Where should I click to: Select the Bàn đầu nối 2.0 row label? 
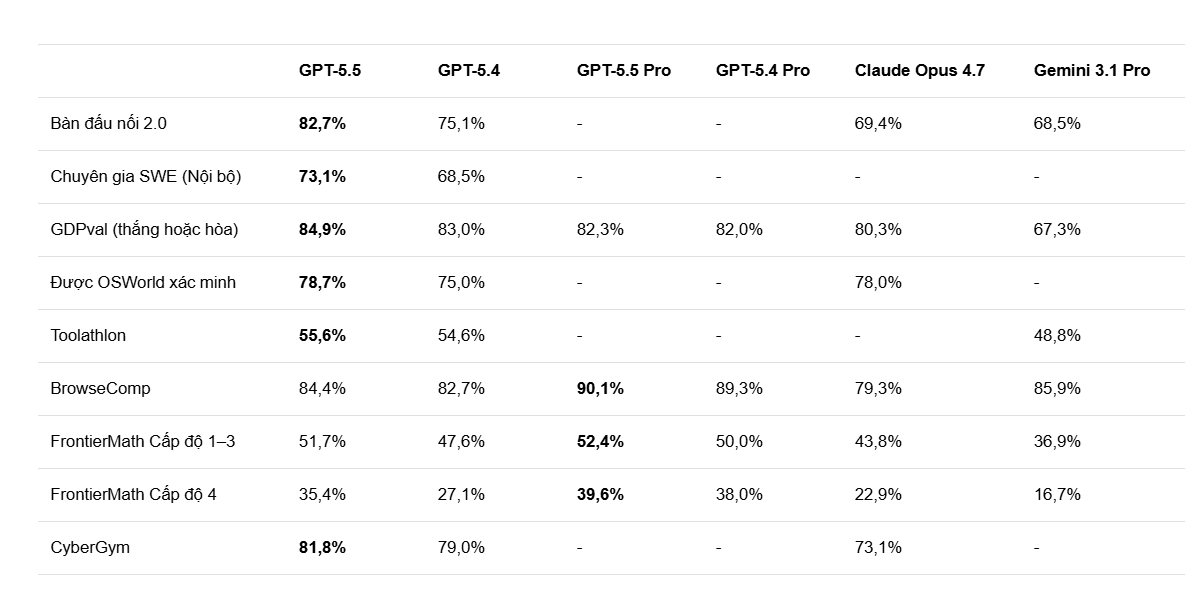(x=108, y=123)
